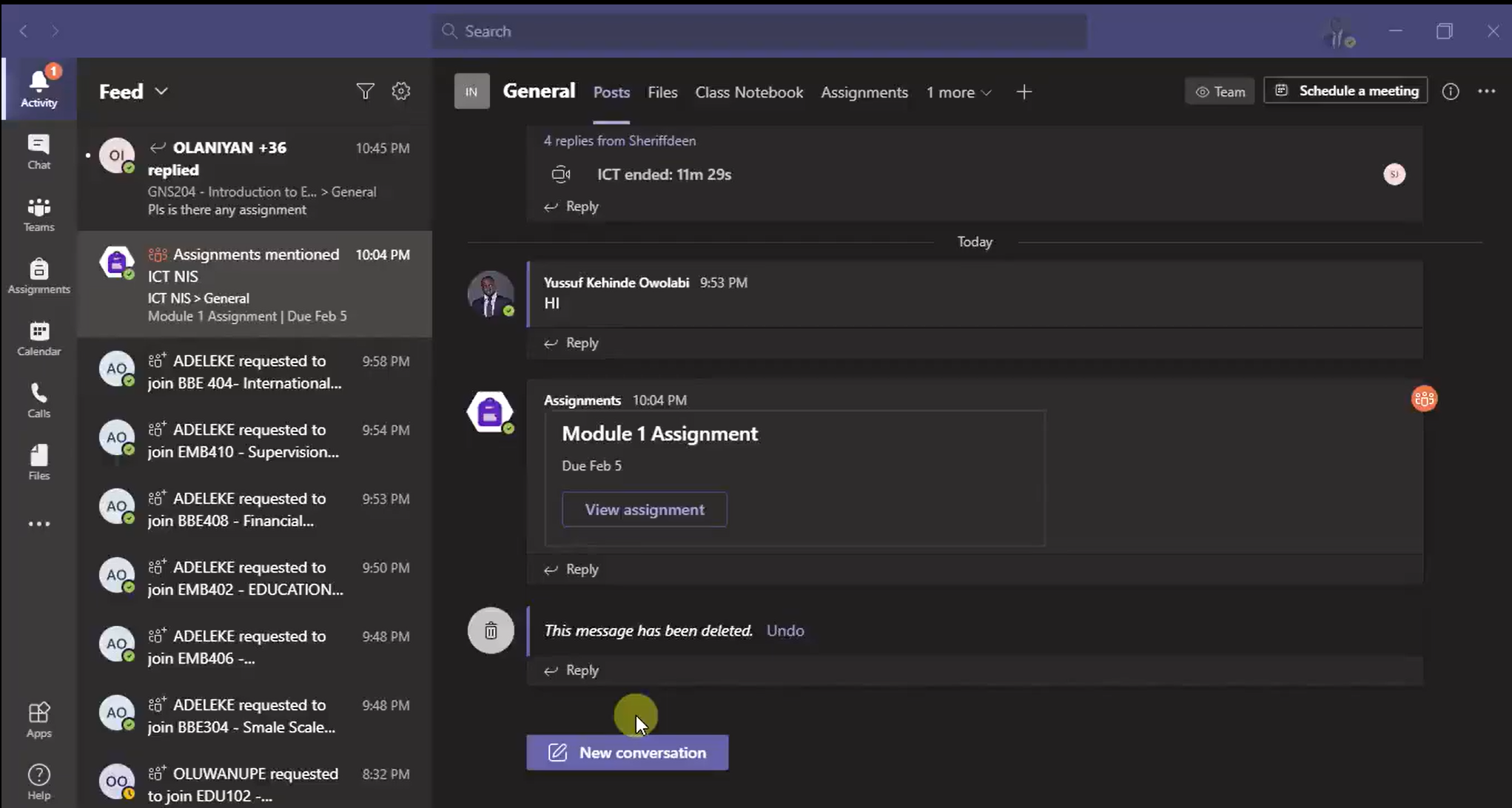Open channel info icon
This screenshot has width=1512, height=808.
click(x=1451, y=91)
